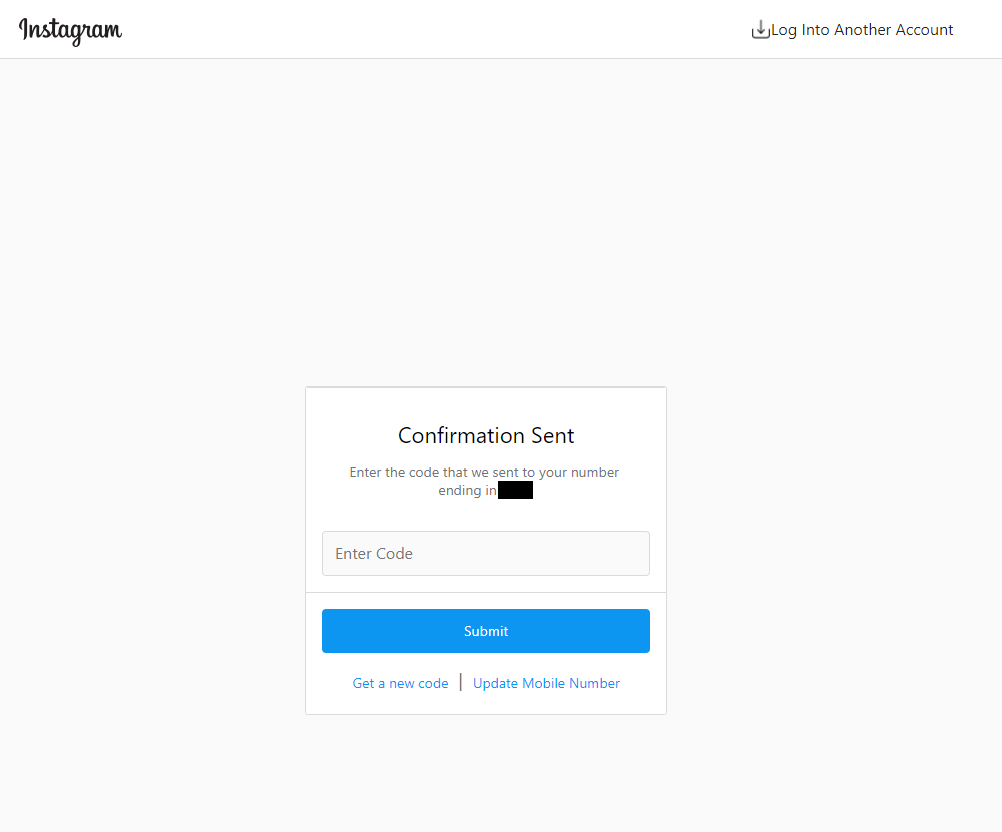Focus the Enter Code input field

click(x=485, y=553)
